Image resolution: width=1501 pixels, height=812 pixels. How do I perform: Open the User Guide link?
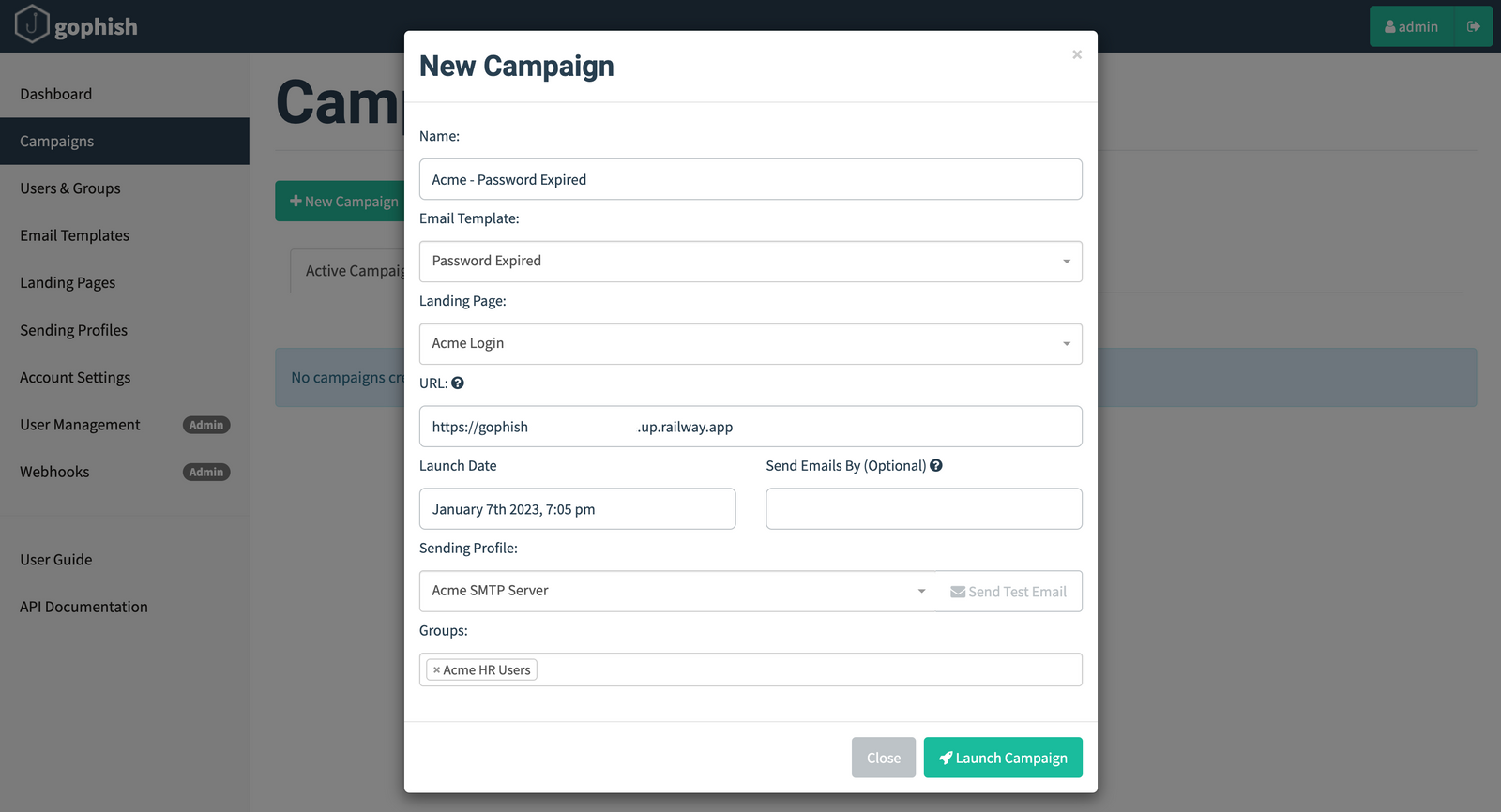pos(55,559)
